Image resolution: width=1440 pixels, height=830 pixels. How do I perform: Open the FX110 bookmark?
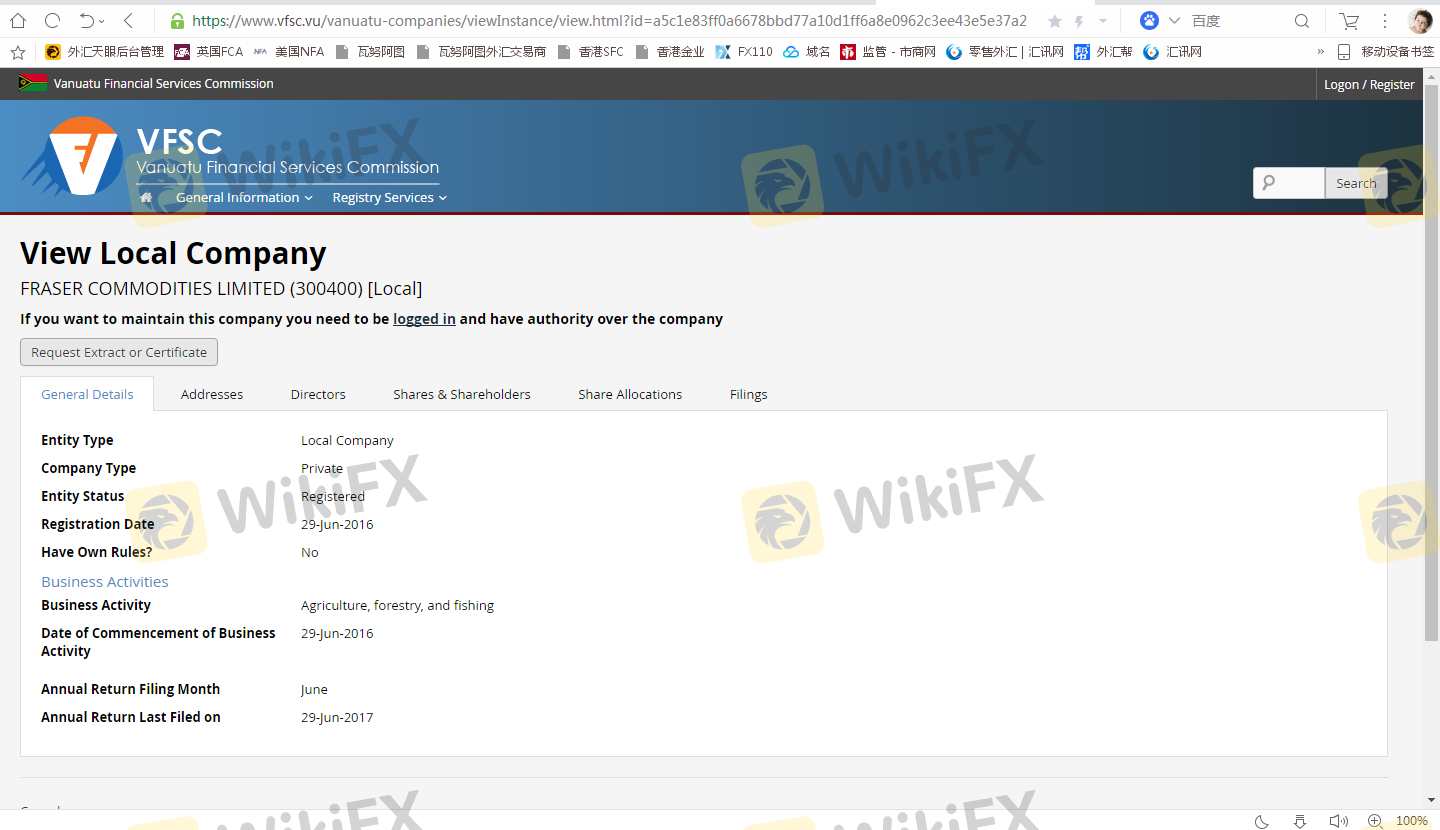pyautogui.click(x=744, y=52)
